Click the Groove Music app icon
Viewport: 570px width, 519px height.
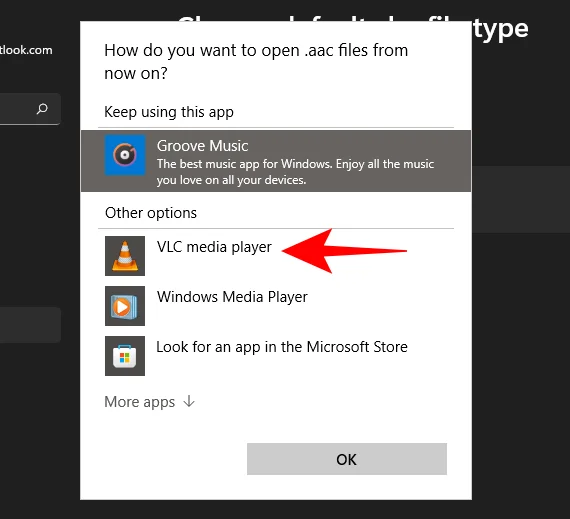(125, 155)
